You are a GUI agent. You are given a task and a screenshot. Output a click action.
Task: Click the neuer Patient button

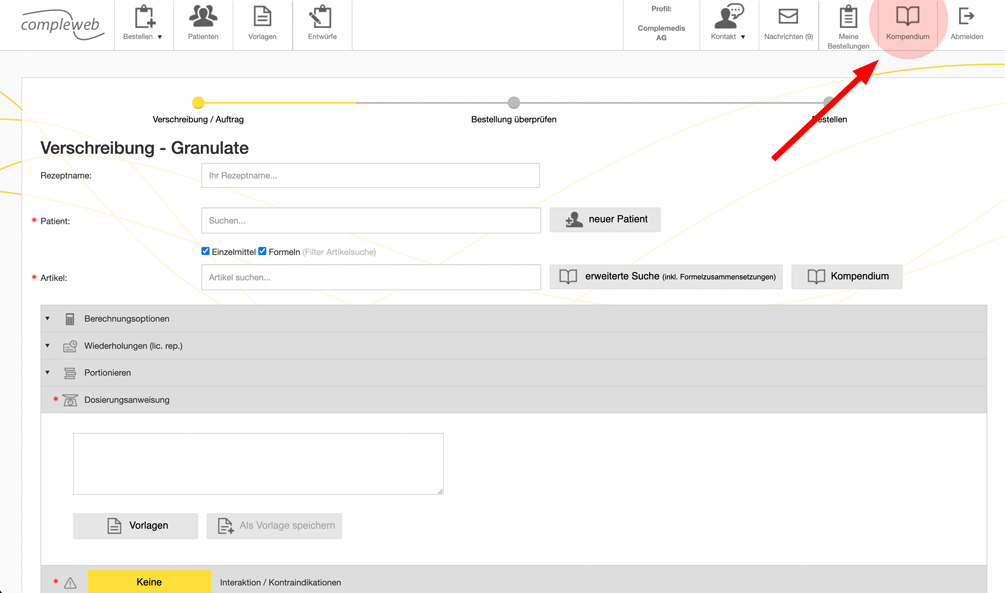point(604,219)
